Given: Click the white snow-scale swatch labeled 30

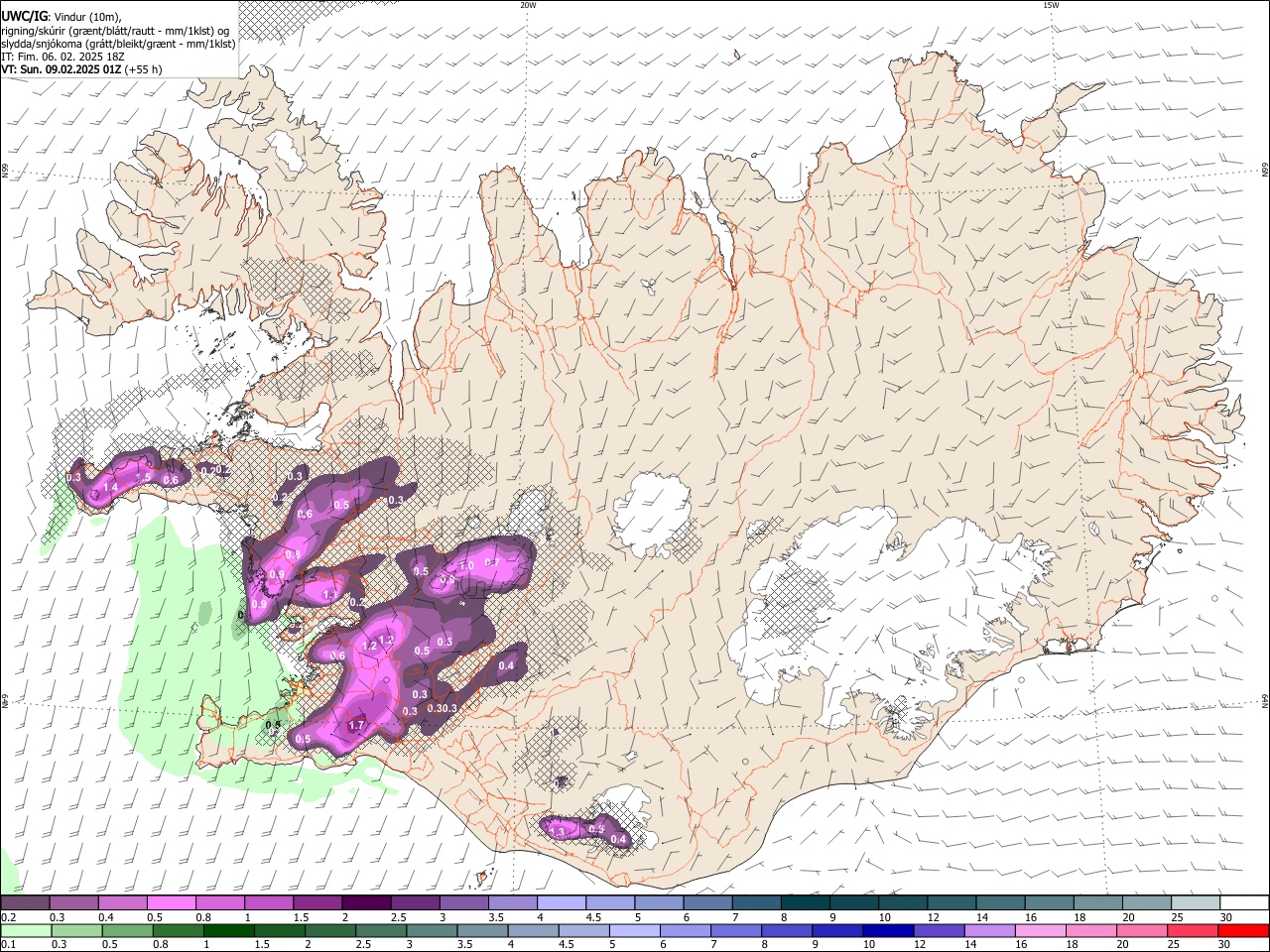Looking at the screenshot, I should pos(1244,902).
